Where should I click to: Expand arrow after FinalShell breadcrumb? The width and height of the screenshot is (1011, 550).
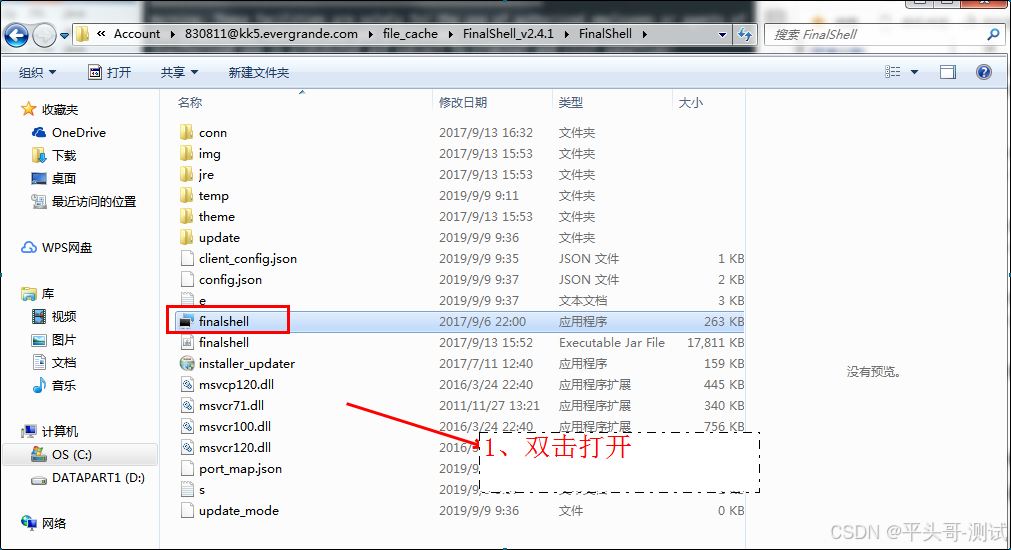click(644, 34)
